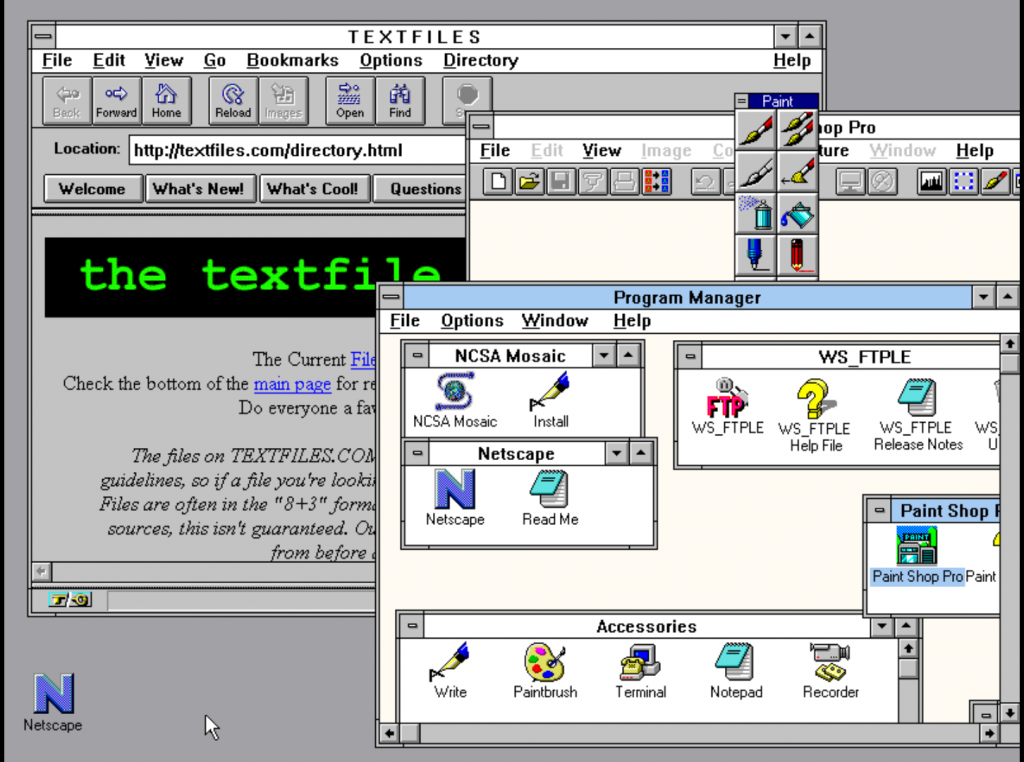Select the spray can airbrush tool

(x=756, y=213)
